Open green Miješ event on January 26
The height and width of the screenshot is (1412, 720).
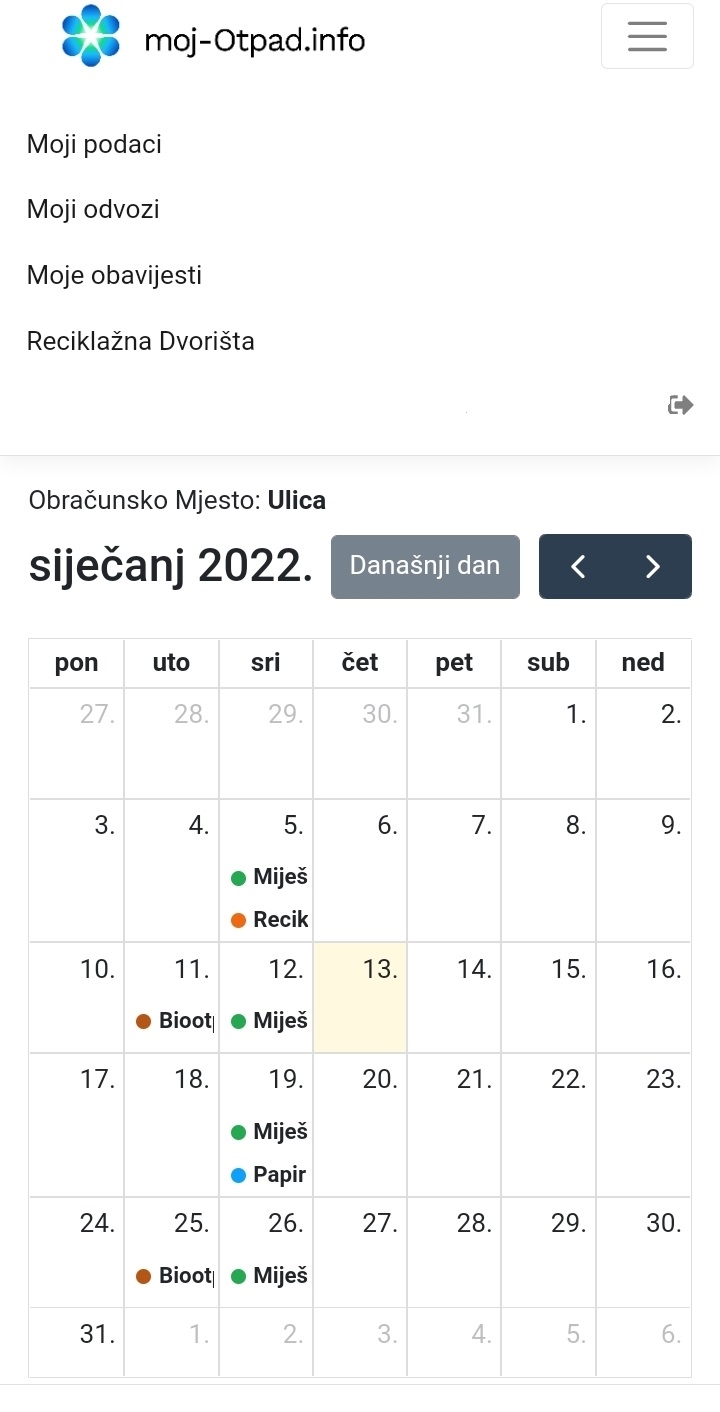tap(269, 1276)
